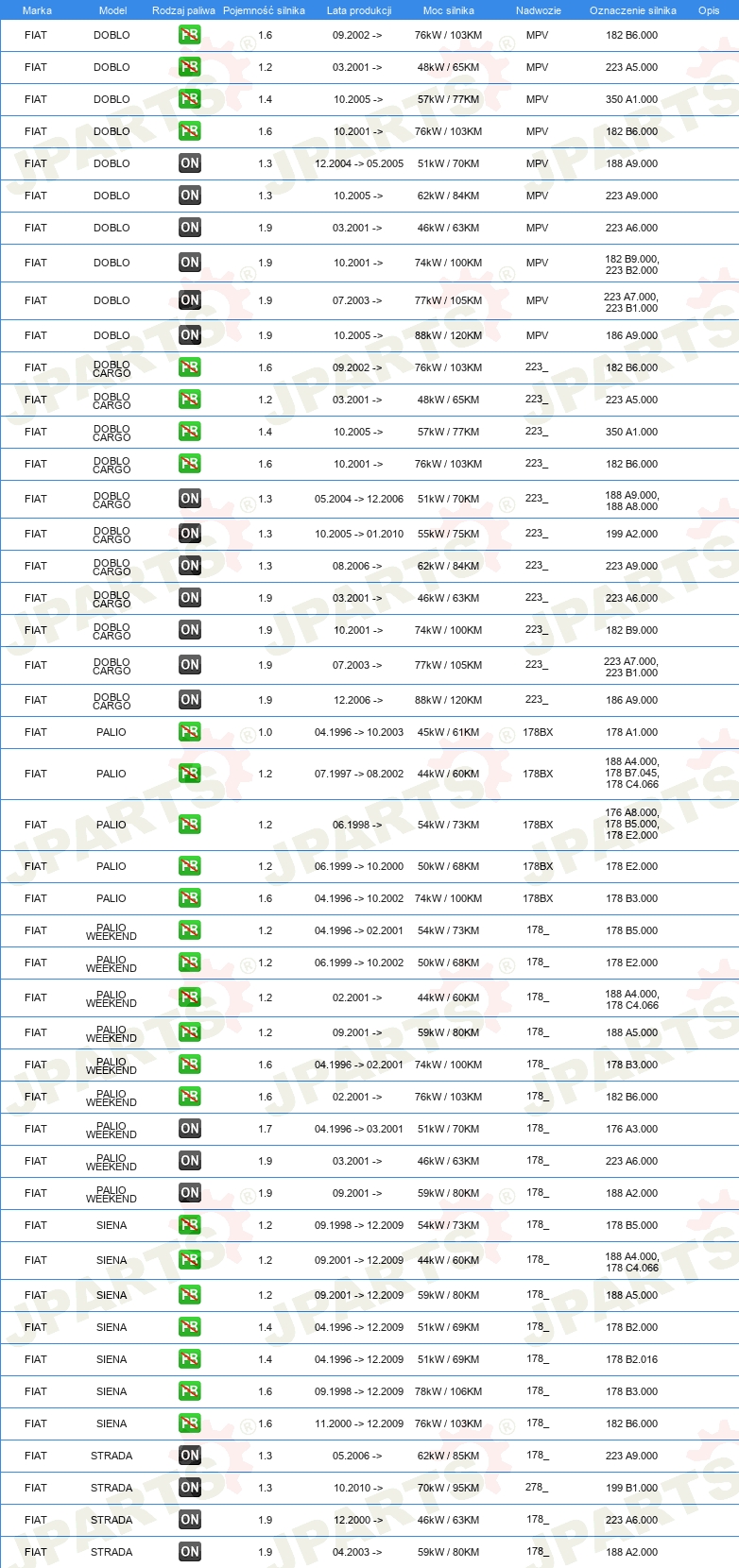Image resolution: width=739 pixels, height=1568 pixels.
Task: Select engine codes 188 A9.000, 188 A8.000
Action: point(632,501)
